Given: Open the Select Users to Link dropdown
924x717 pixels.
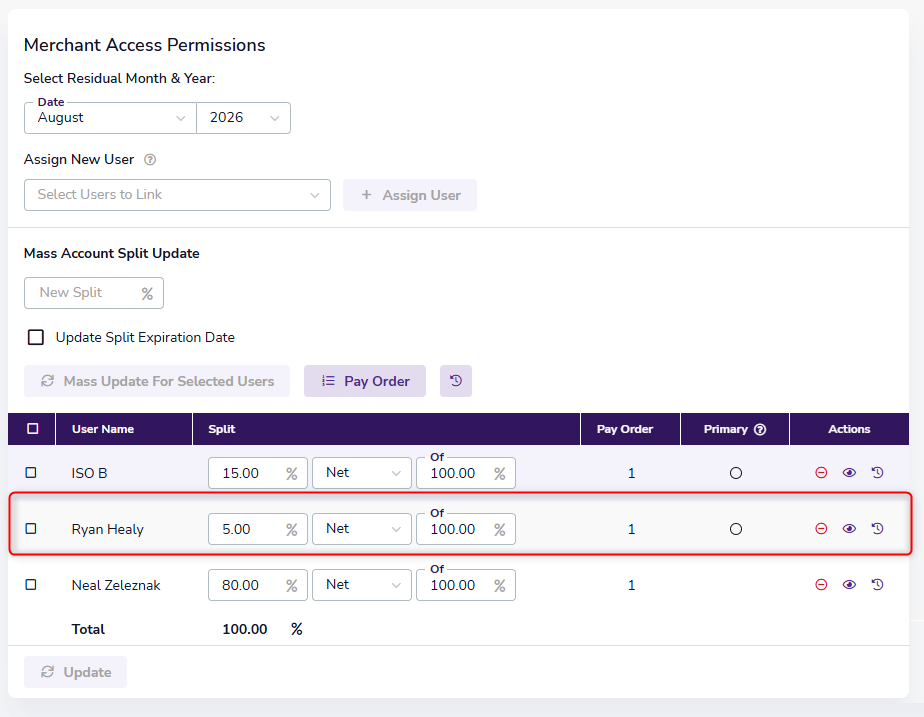Looking at the screenshot, I should [x=177, y=195].
